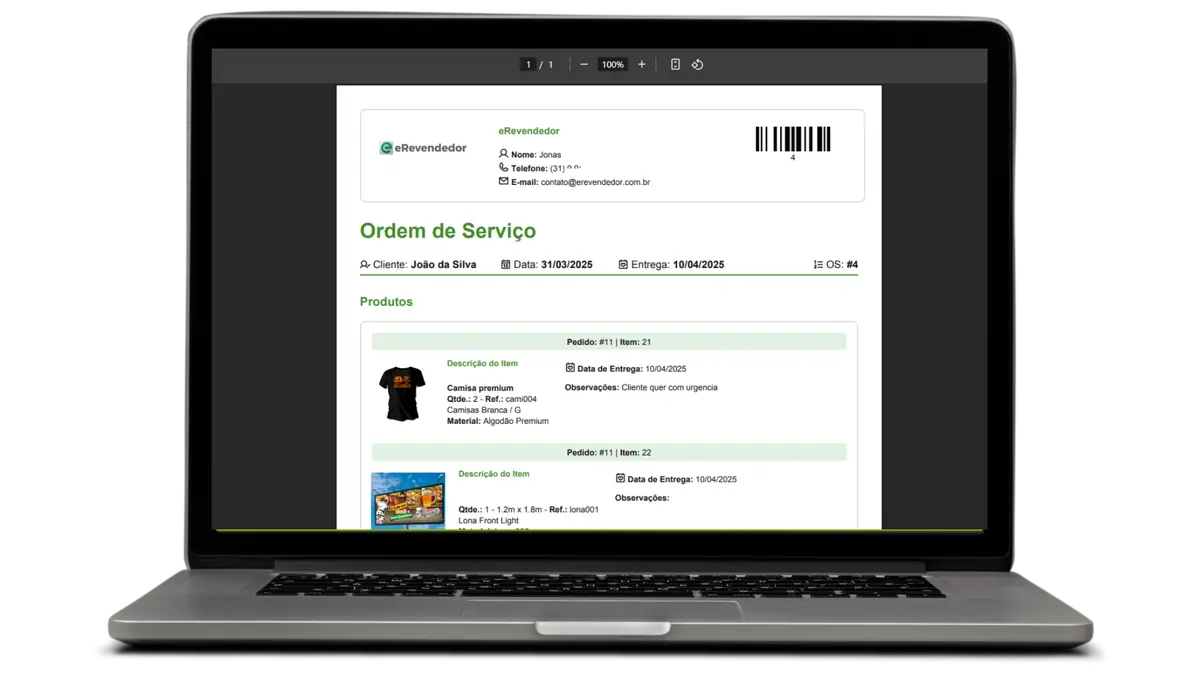The image size is (1200, 675).
Task: Click the client icon beside João da Silva
Action: click(x=365, y=265)
